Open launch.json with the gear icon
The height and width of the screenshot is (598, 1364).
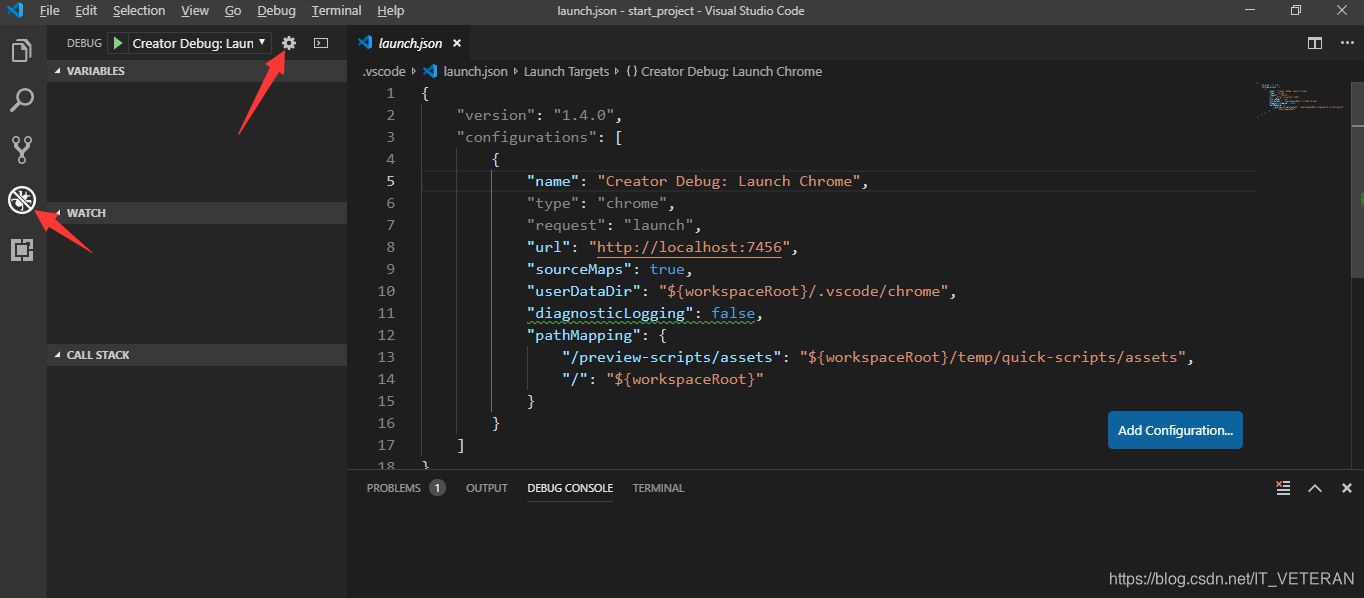(x=289, y=43)
